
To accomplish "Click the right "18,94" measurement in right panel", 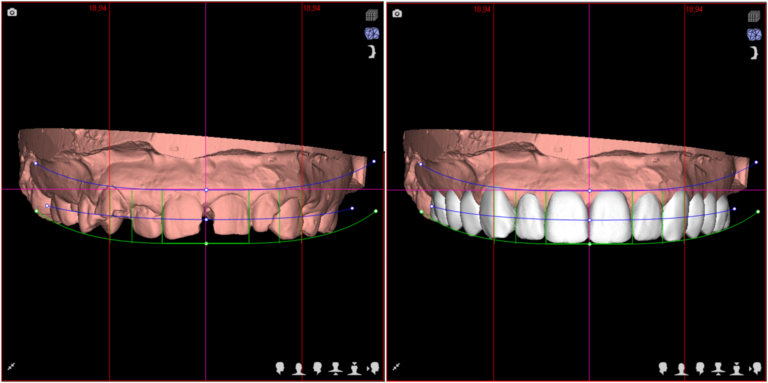I will click(x=694, y=9).
